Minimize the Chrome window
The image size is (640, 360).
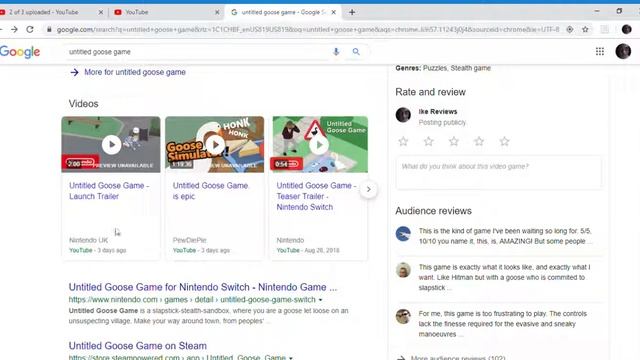tap(597, 11)
